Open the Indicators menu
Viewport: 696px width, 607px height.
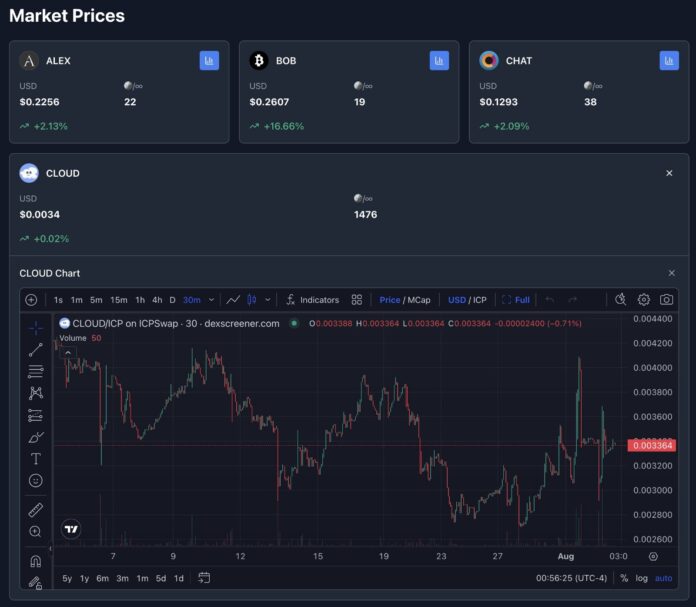pos(312,300)
